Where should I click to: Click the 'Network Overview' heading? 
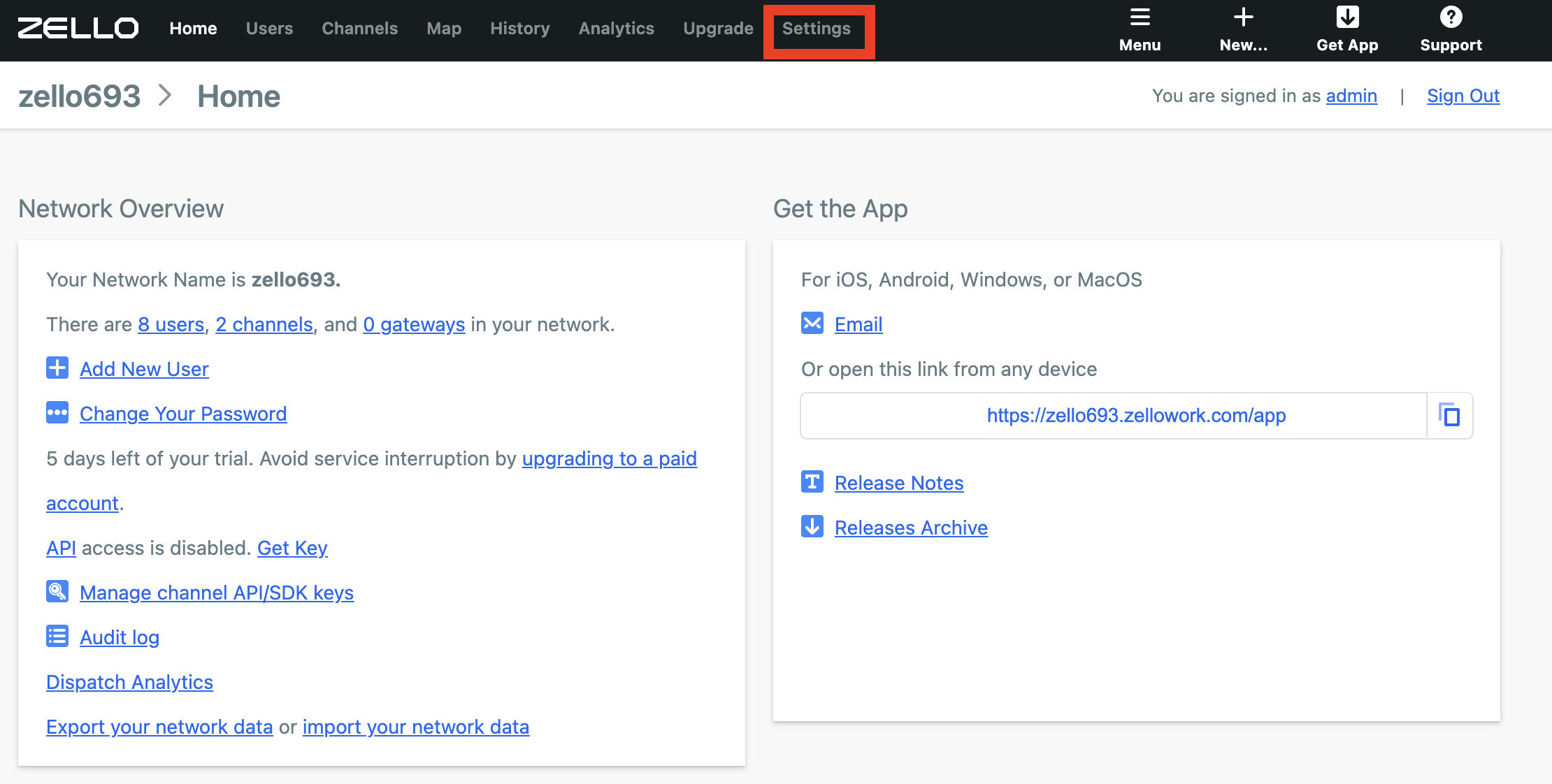click(x=121, y=208)
